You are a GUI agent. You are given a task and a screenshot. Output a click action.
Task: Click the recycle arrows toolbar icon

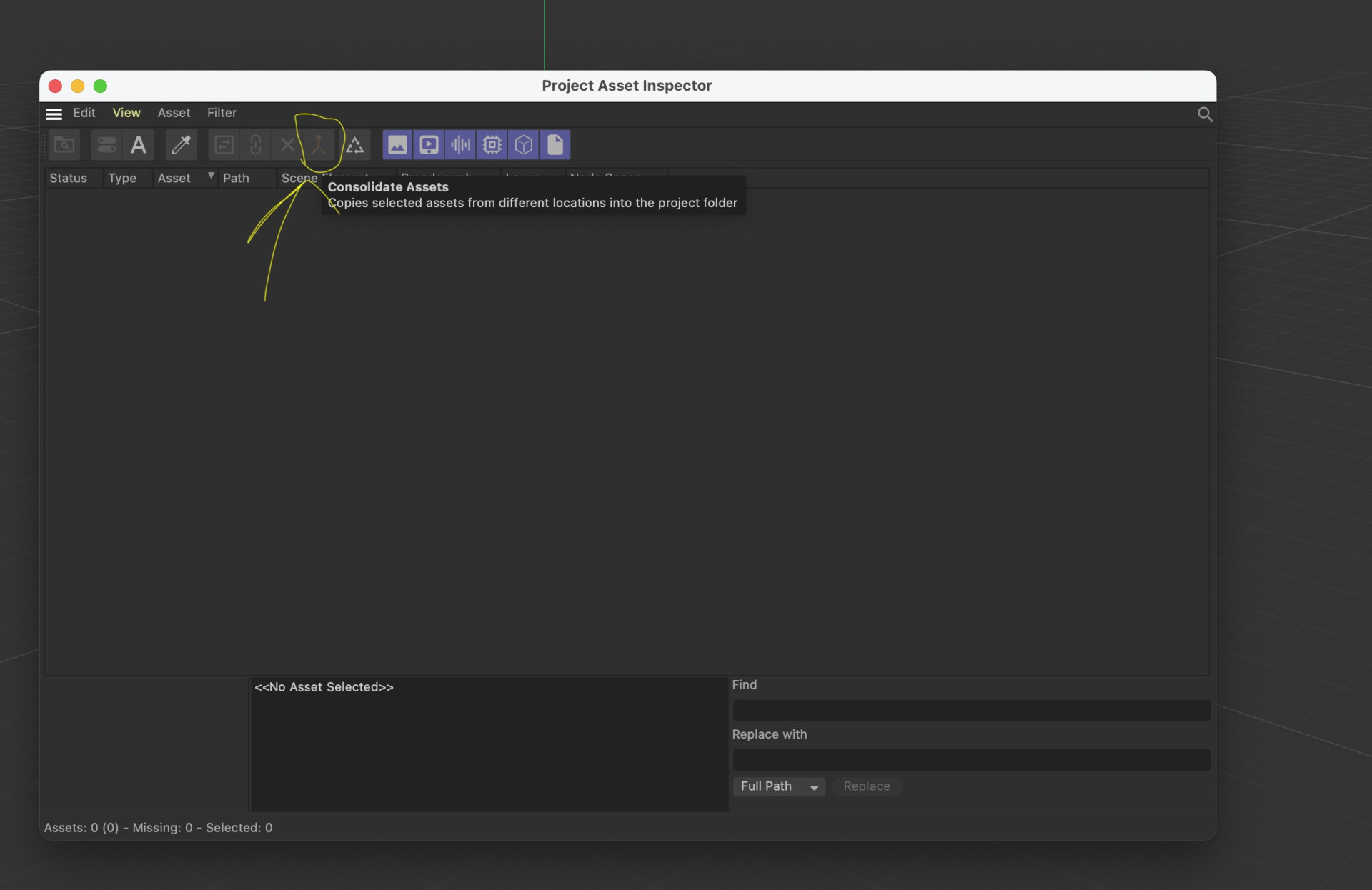pos(355,146)
